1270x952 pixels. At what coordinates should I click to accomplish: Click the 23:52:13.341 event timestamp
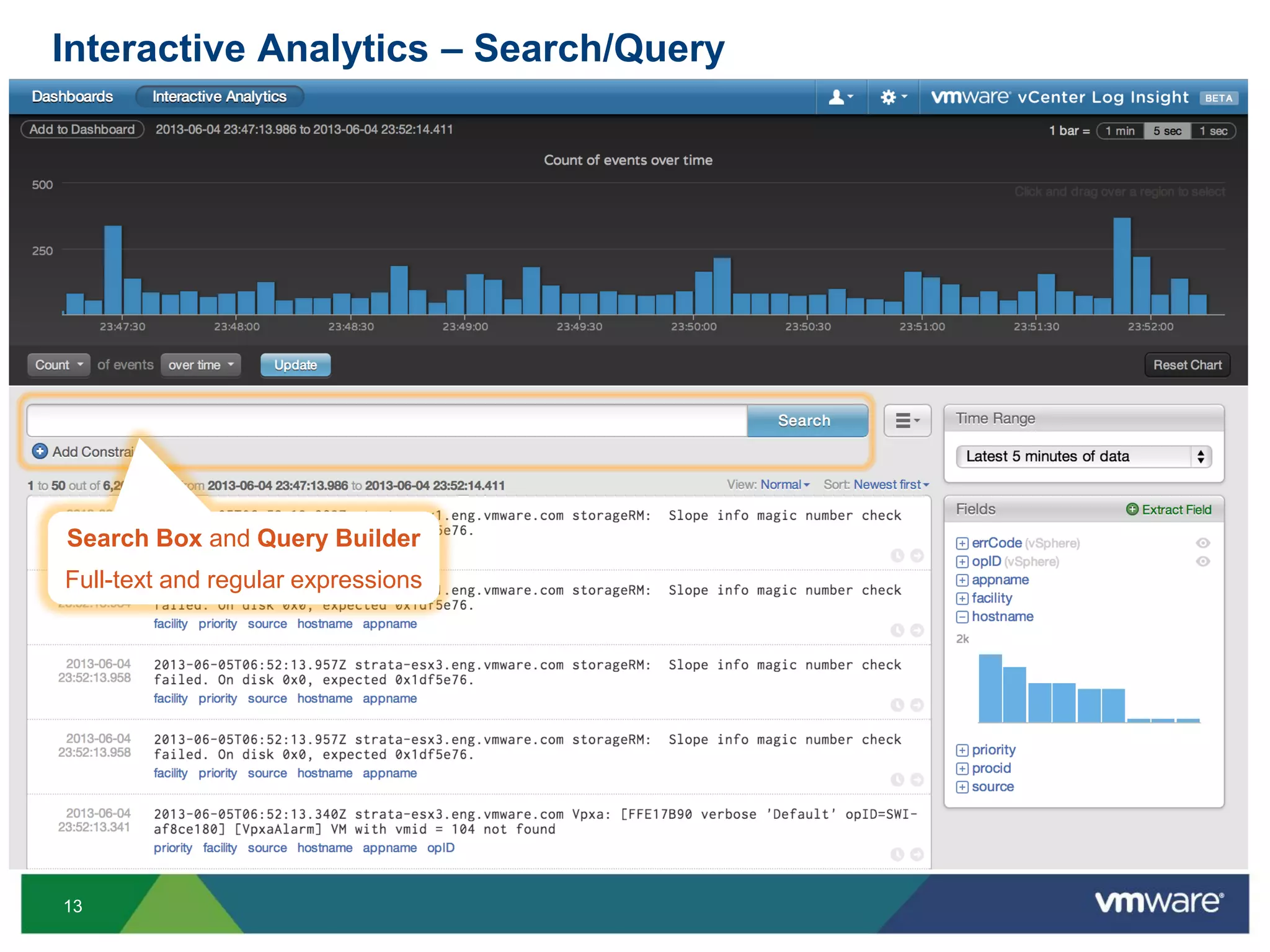pos(94,820)
